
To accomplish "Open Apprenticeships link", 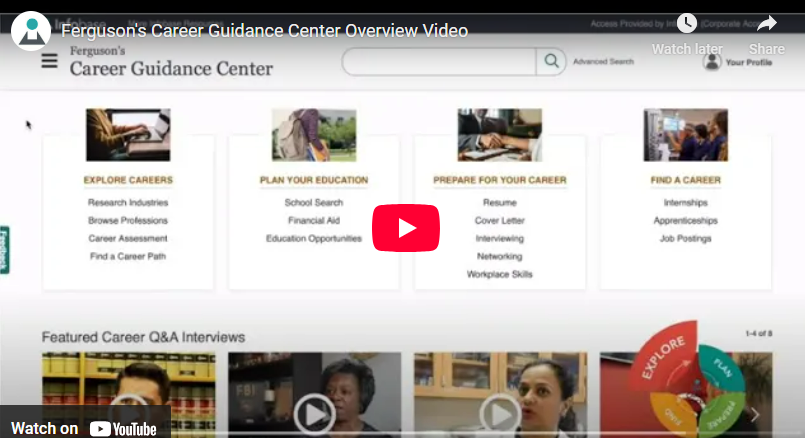I will (x=685, y=220).
